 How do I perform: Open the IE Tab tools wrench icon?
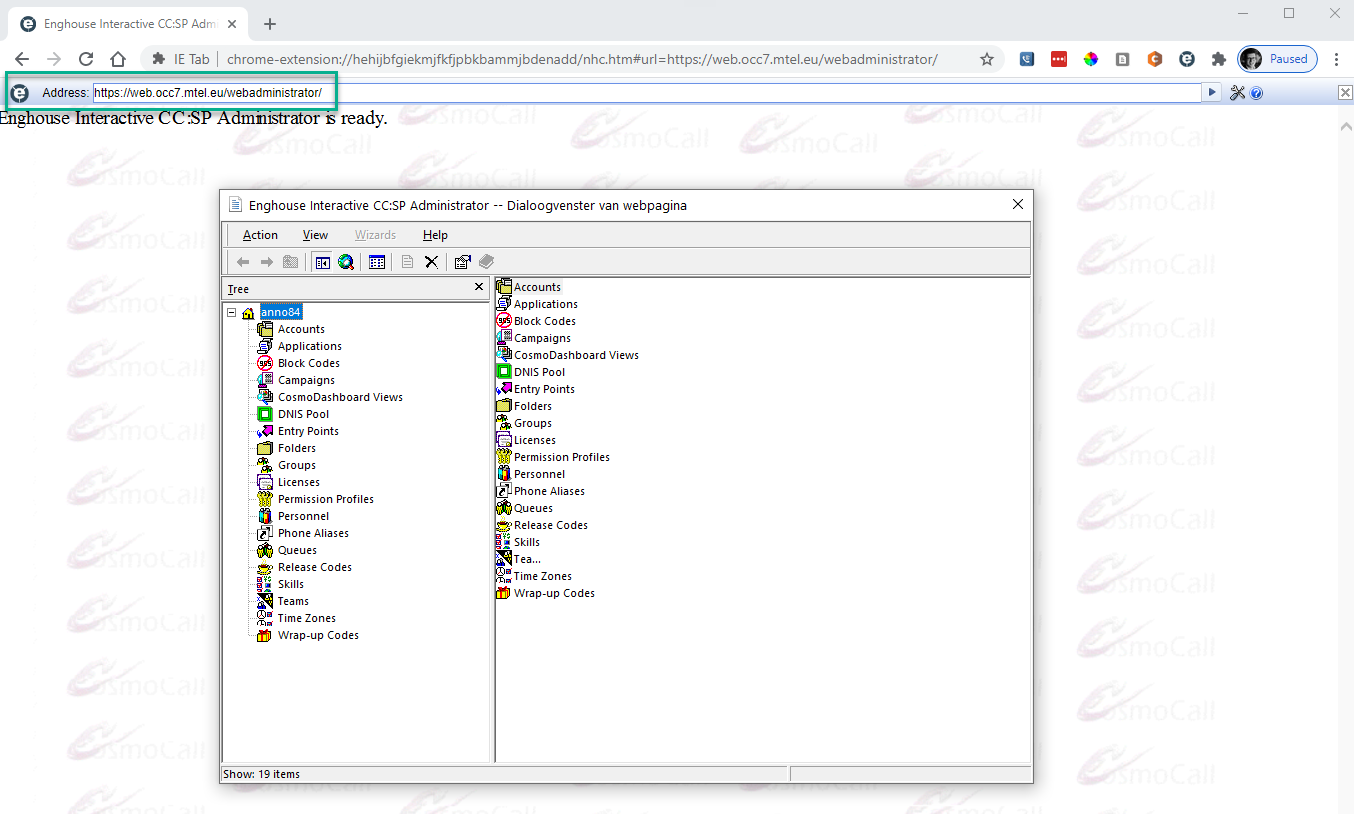1237,93
